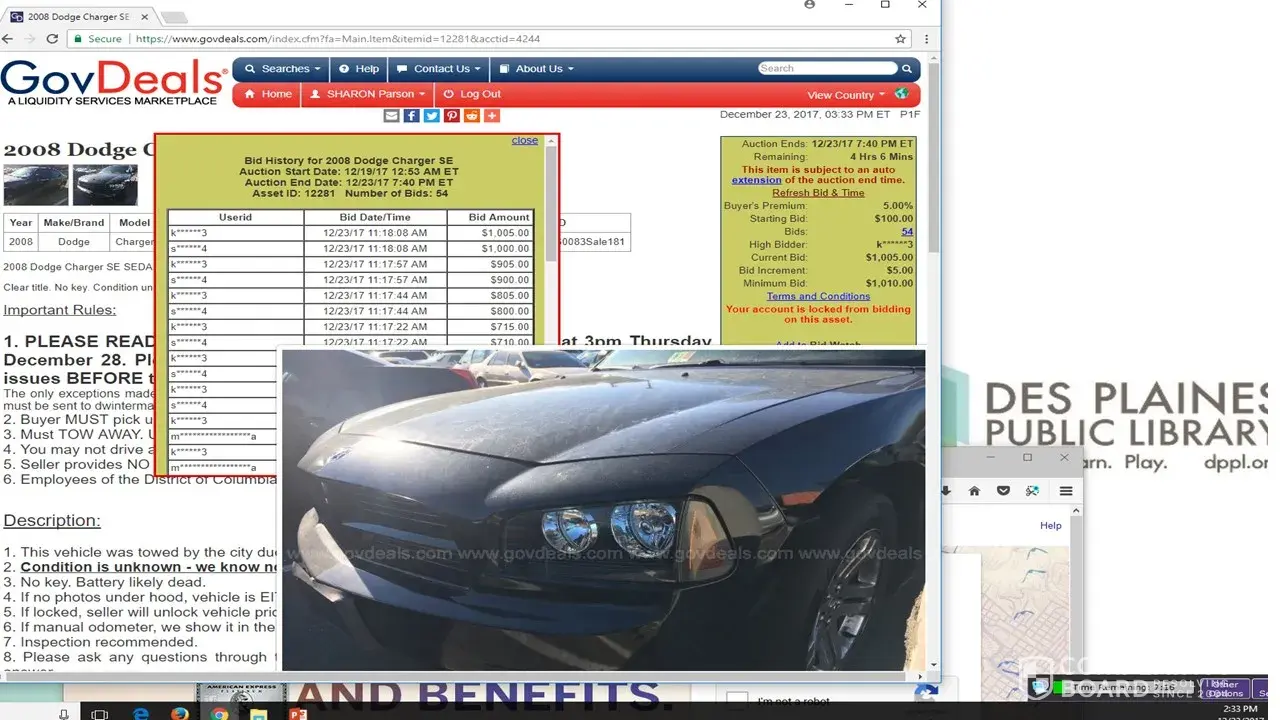The image size is (1280, 720).
Task: Open the orange plus more-sharing icon
Action: (x=492, y=116)
